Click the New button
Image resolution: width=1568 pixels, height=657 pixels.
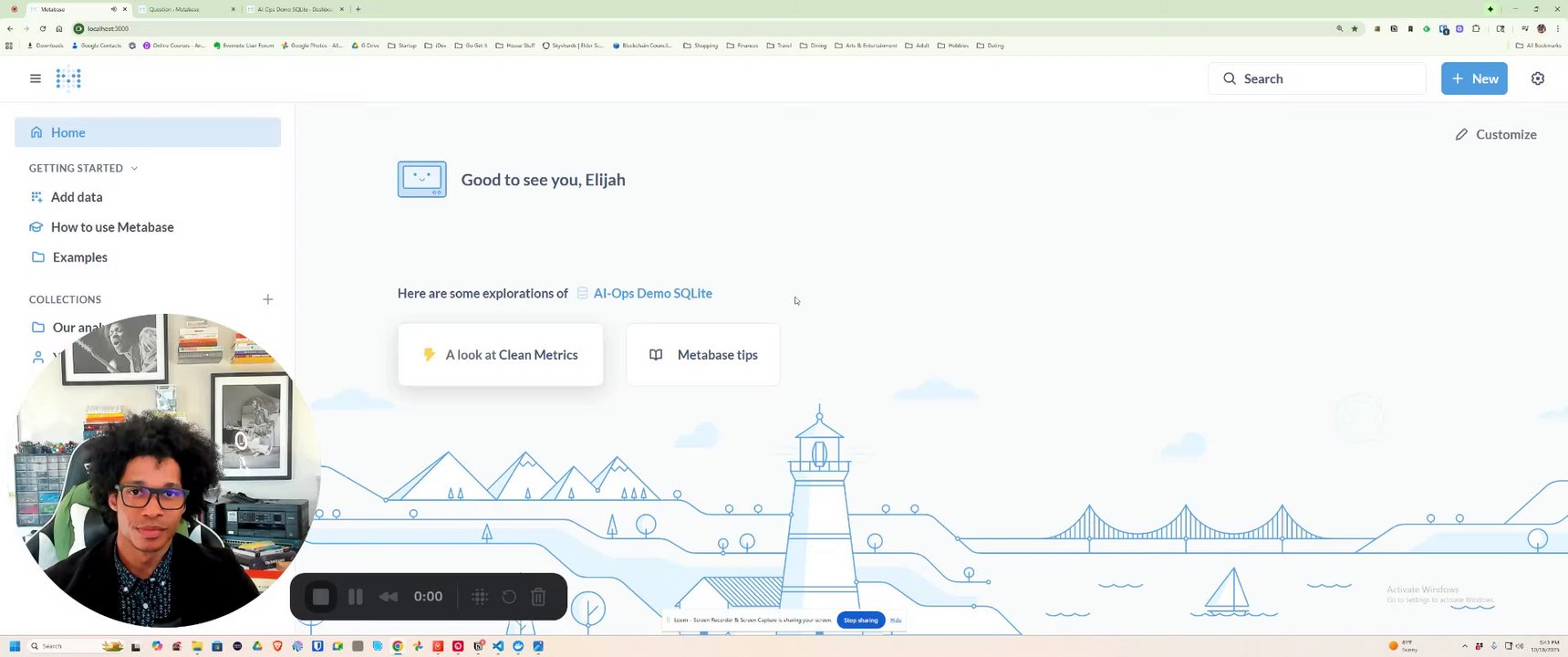(x=1475, y=78)
